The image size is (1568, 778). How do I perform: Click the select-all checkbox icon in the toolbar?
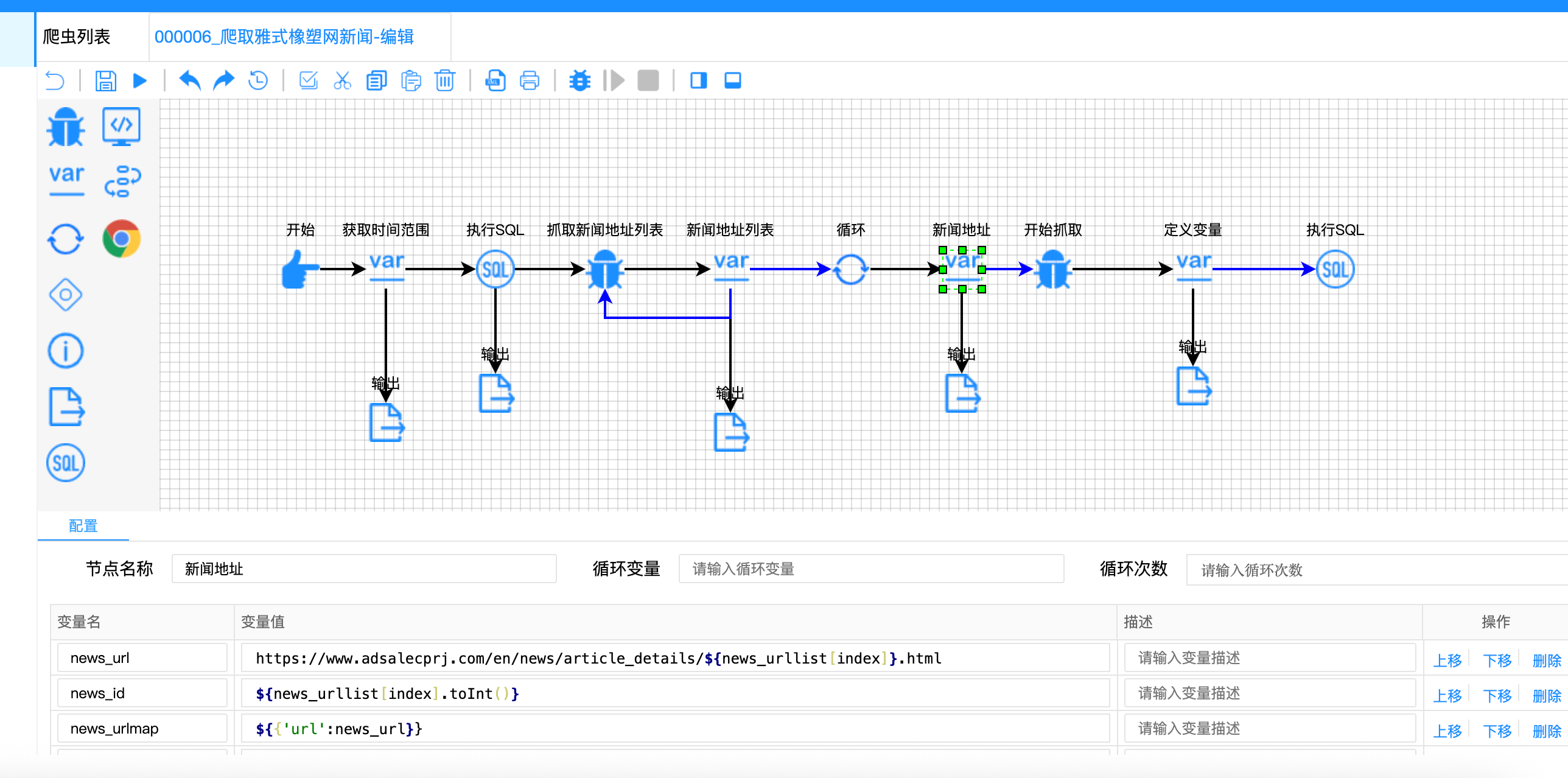[309, 80]
